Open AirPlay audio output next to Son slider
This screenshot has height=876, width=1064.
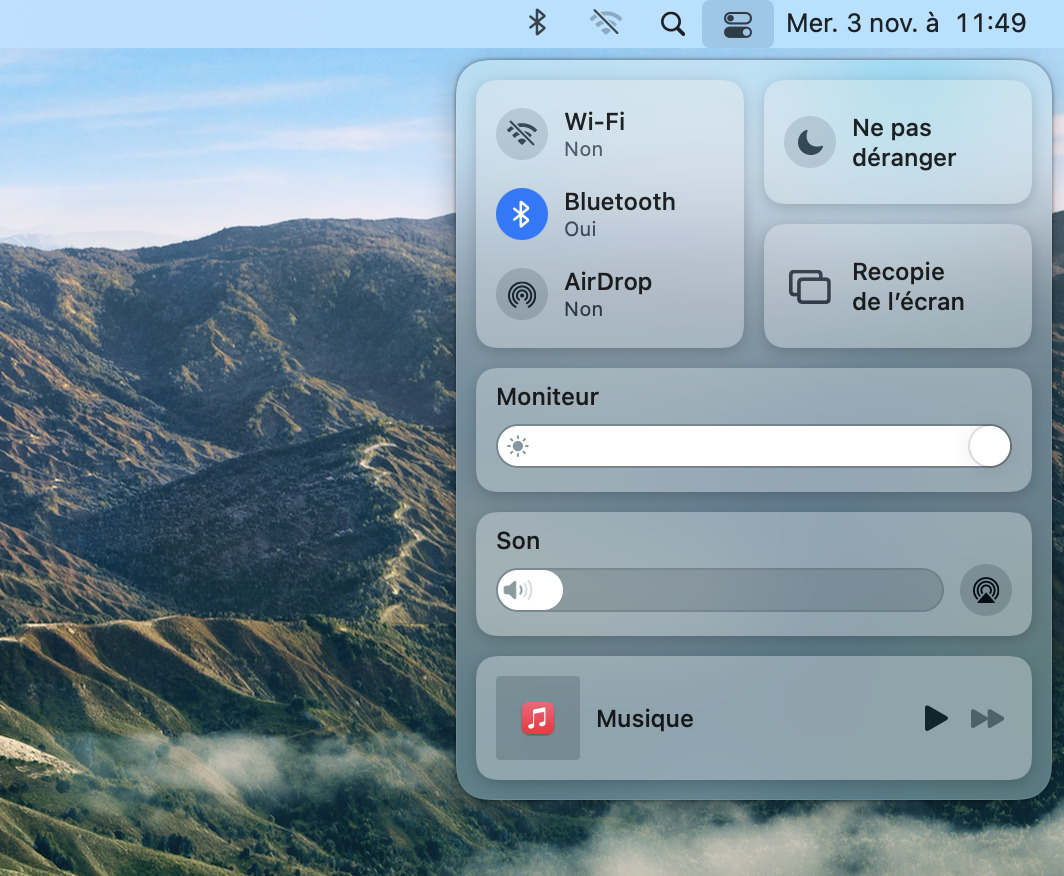click(x=986, y=590)
